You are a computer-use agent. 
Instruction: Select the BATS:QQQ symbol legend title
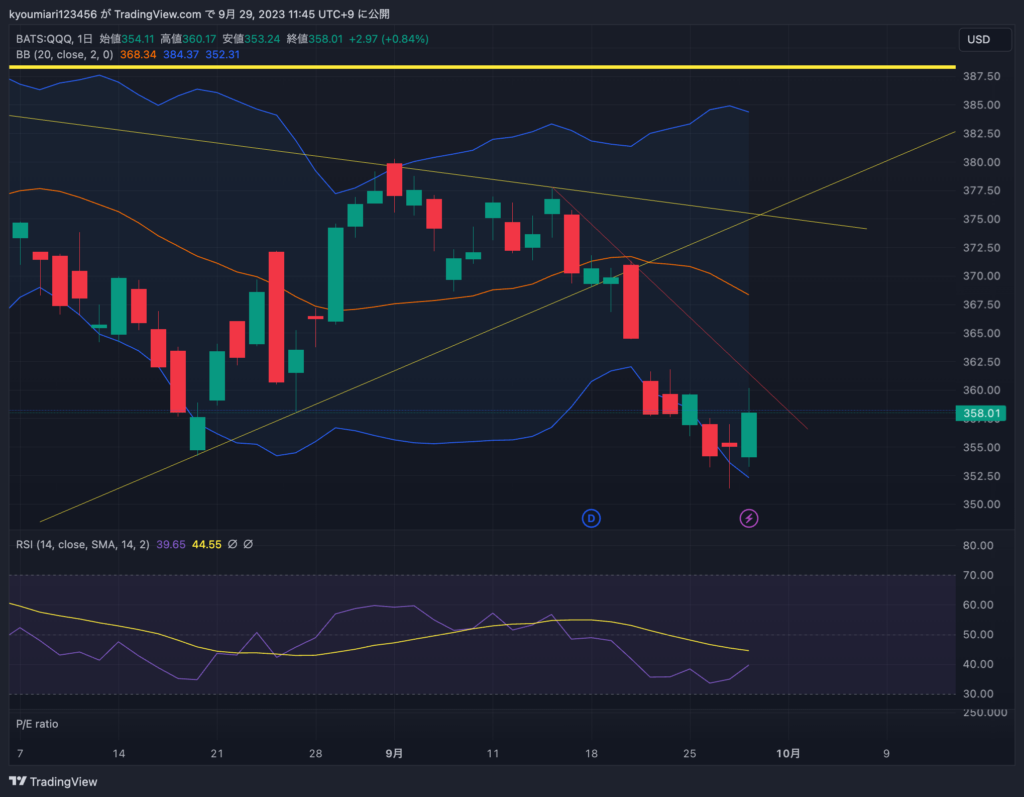(54, 39)
